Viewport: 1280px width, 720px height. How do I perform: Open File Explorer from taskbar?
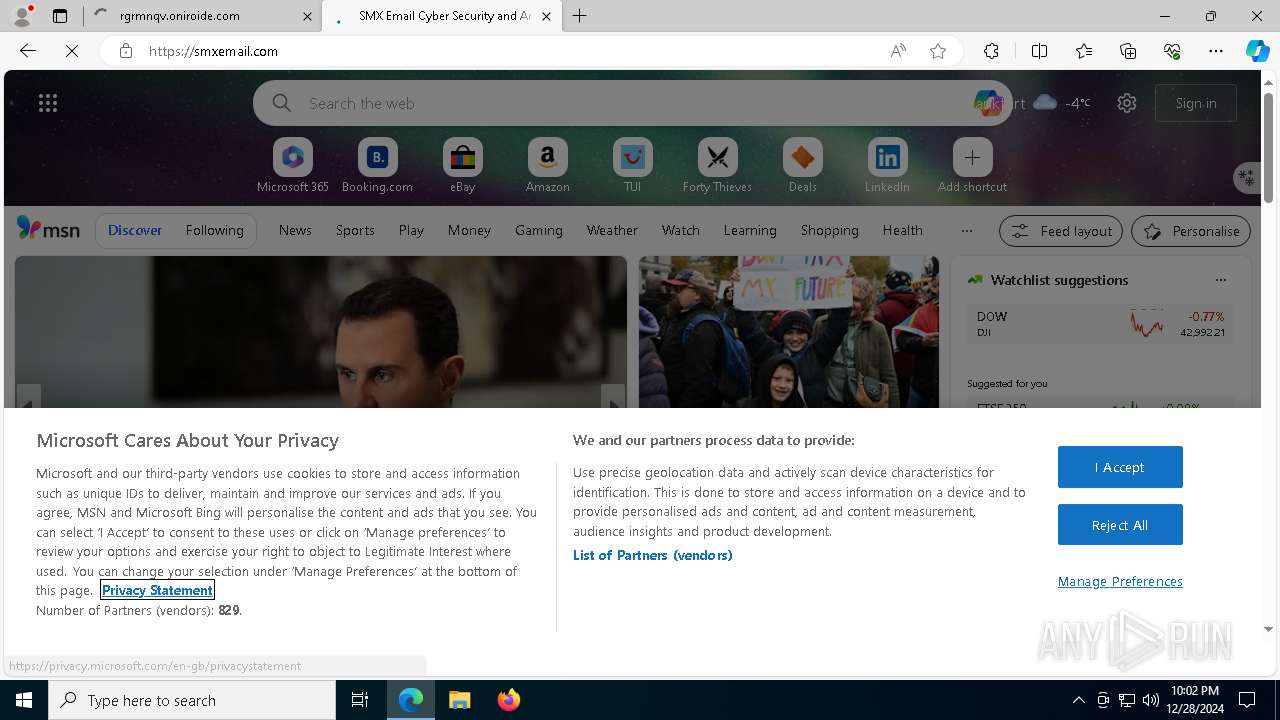[460, 700]
